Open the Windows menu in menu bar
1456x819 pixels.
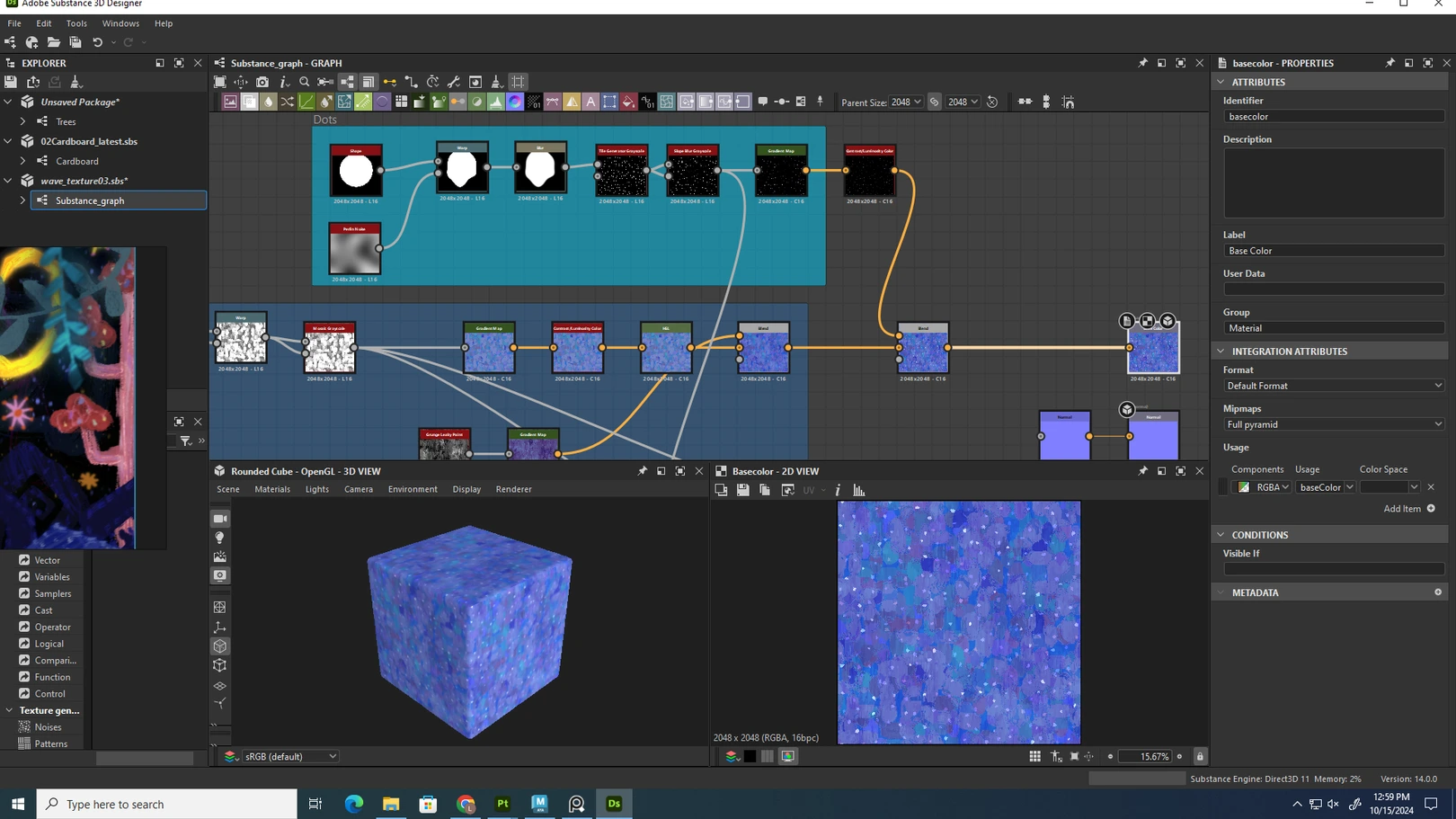tap(120, 23)
